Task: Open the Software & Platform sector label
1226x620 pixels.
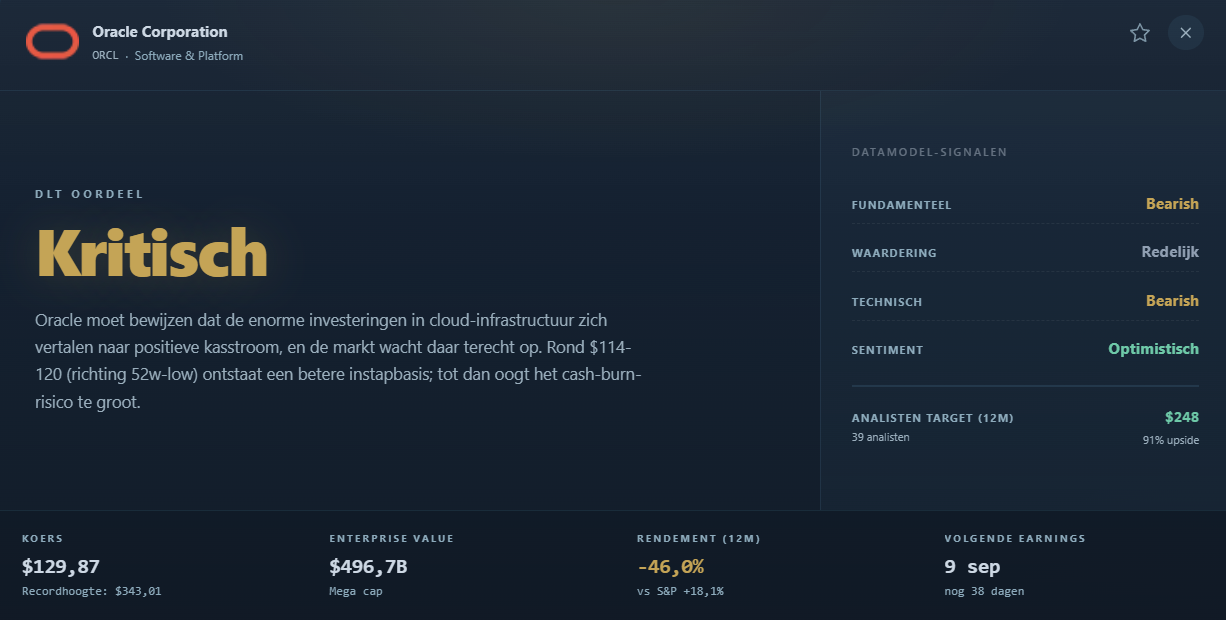Action: pos(189,56)
